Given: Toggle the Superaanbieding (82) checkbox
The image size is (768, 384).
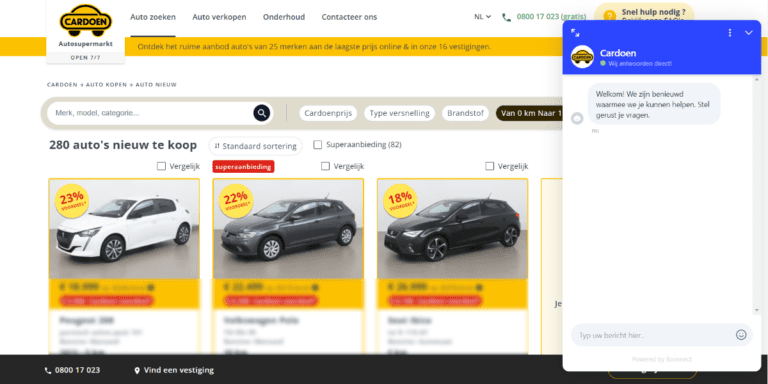Looking at the screenshot, I should 317,144.
